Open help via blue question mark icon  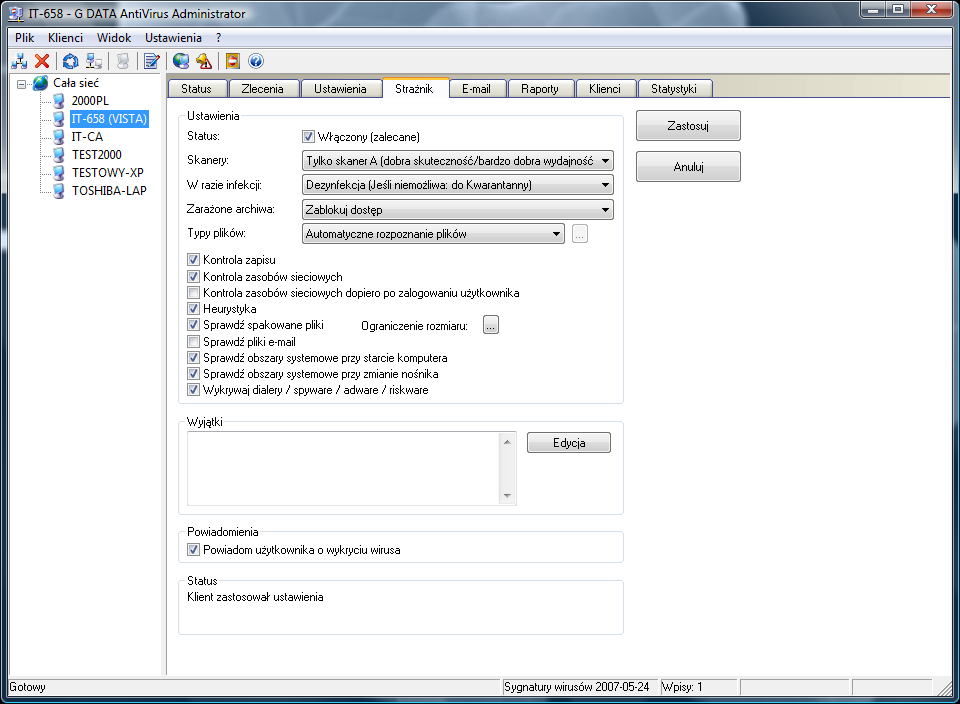[256, 61]
